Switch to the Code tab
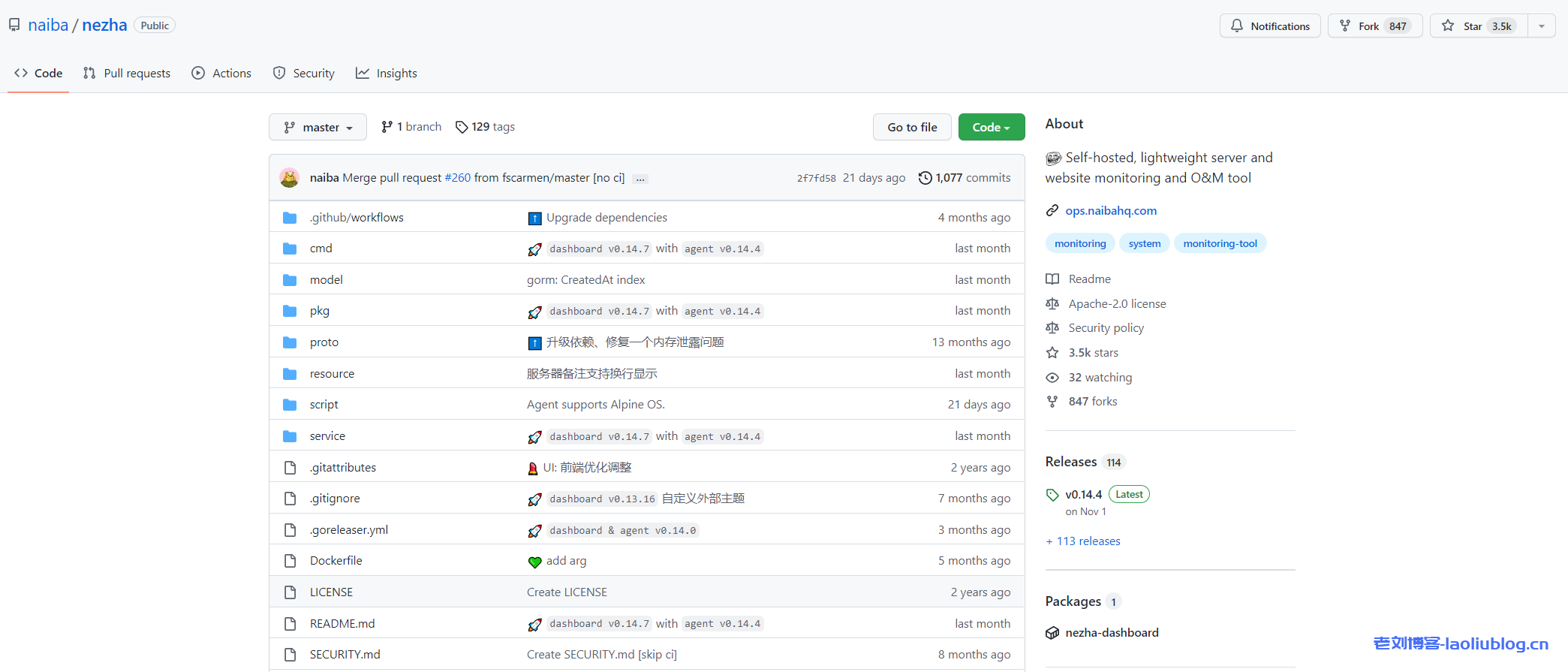Image resolution: width=1568 pixels, height=672 pixels. tap(38, 74)
